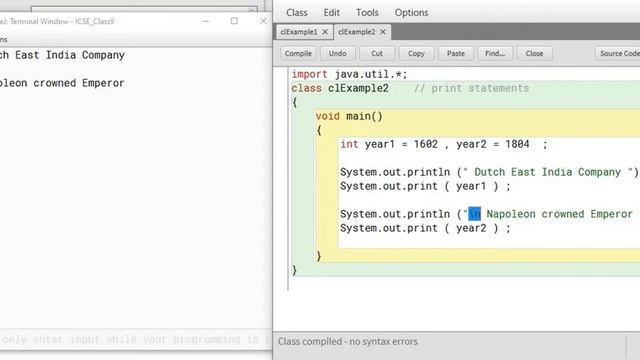Click the value 1804 in the code
640x360 pixels.
(517, 144)
